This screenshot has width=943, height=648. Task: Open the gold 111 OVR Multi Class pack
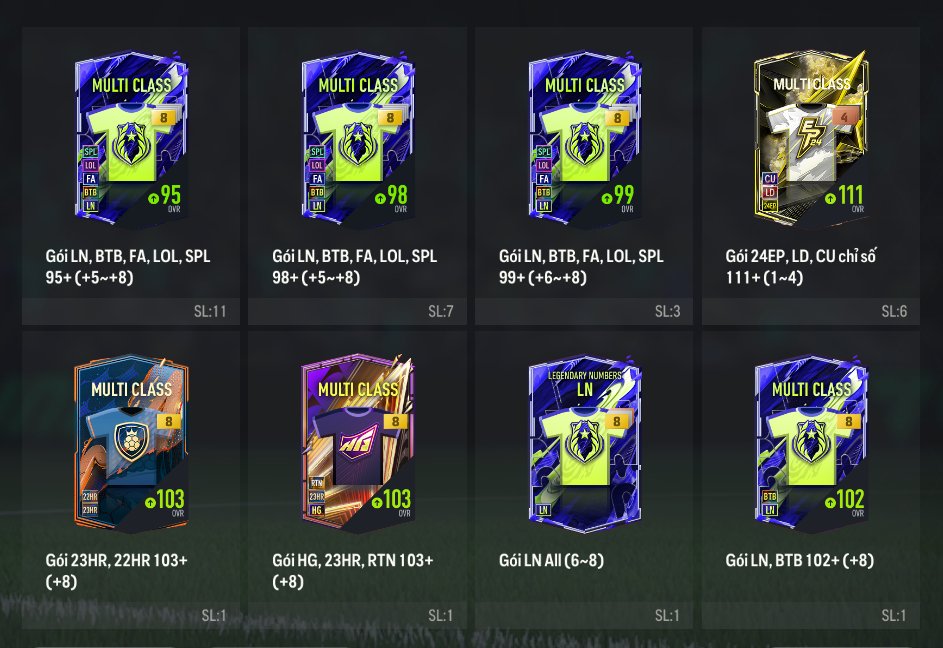811,139
